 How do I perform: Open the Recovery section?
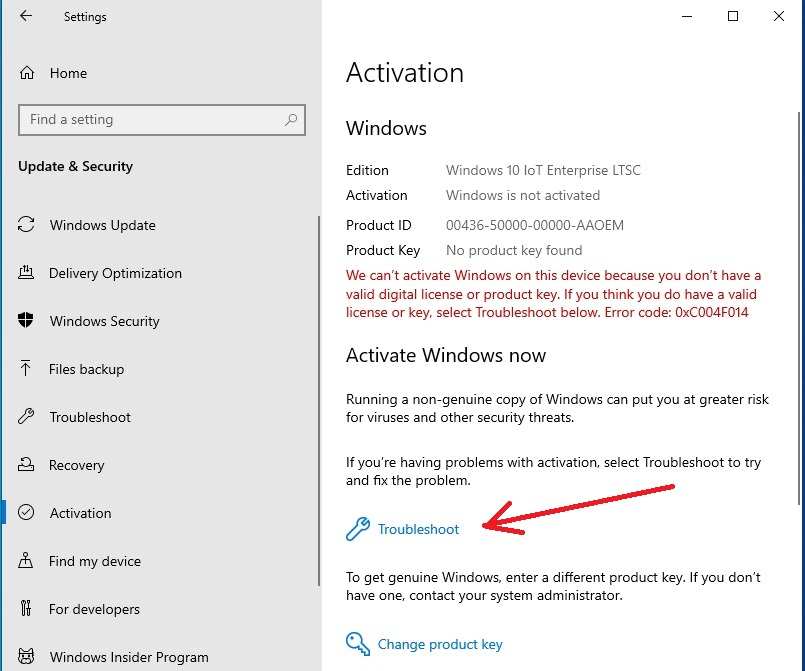pos(77,465)
